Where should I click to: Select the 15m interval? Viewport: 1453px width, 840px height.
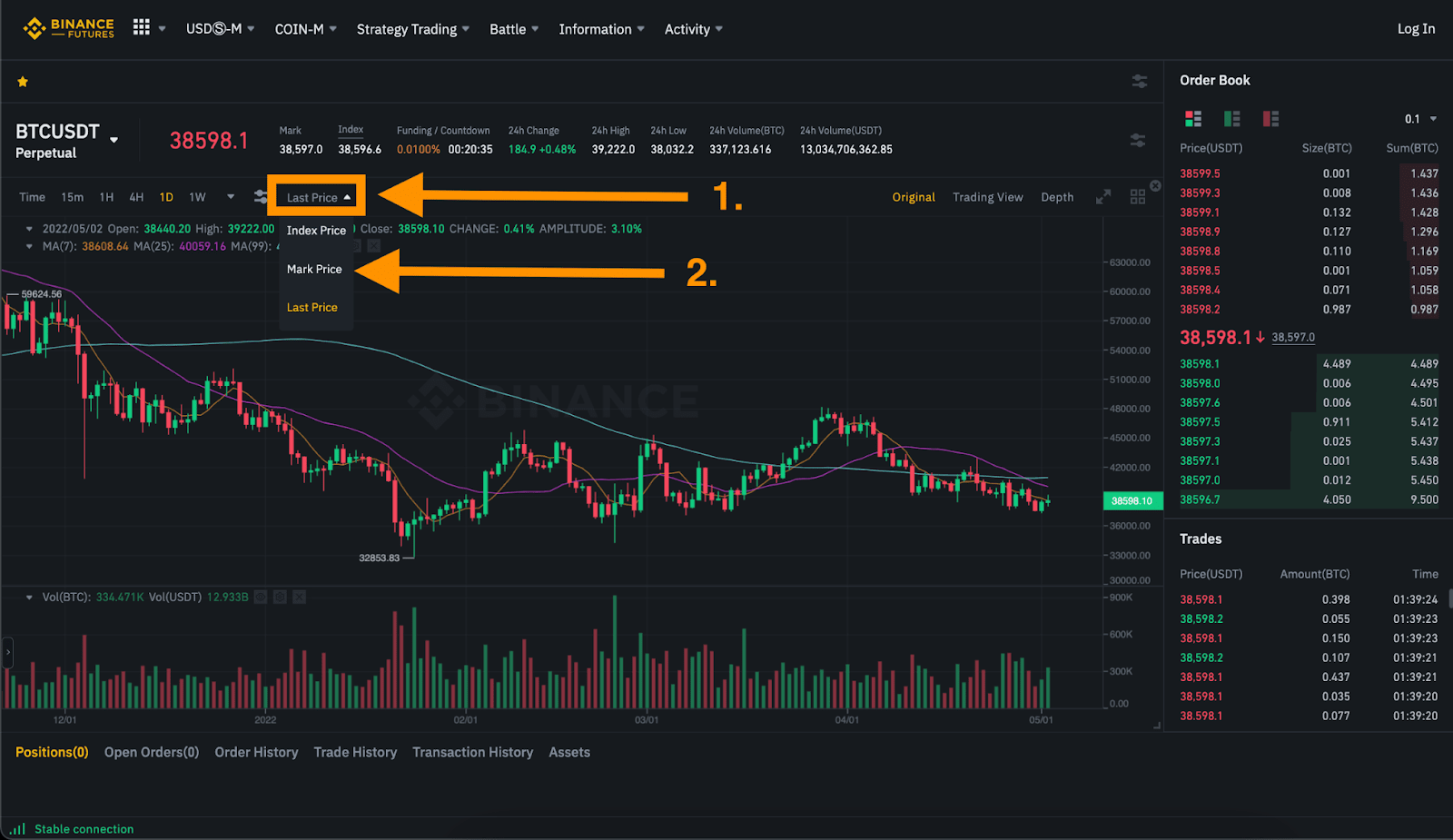click(x=72, y=197)
